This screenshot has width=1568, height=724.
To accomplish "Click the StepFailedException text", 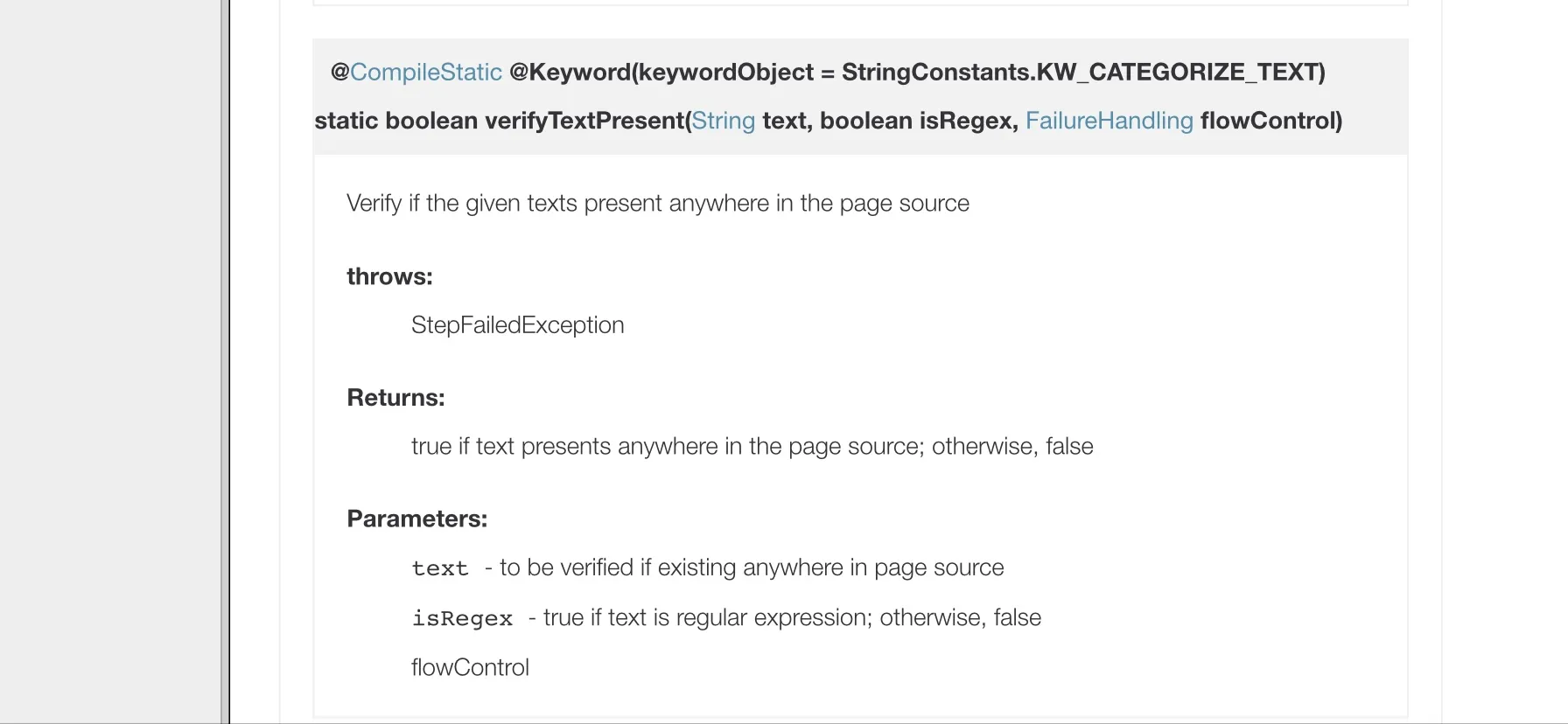I will (517, 325).
